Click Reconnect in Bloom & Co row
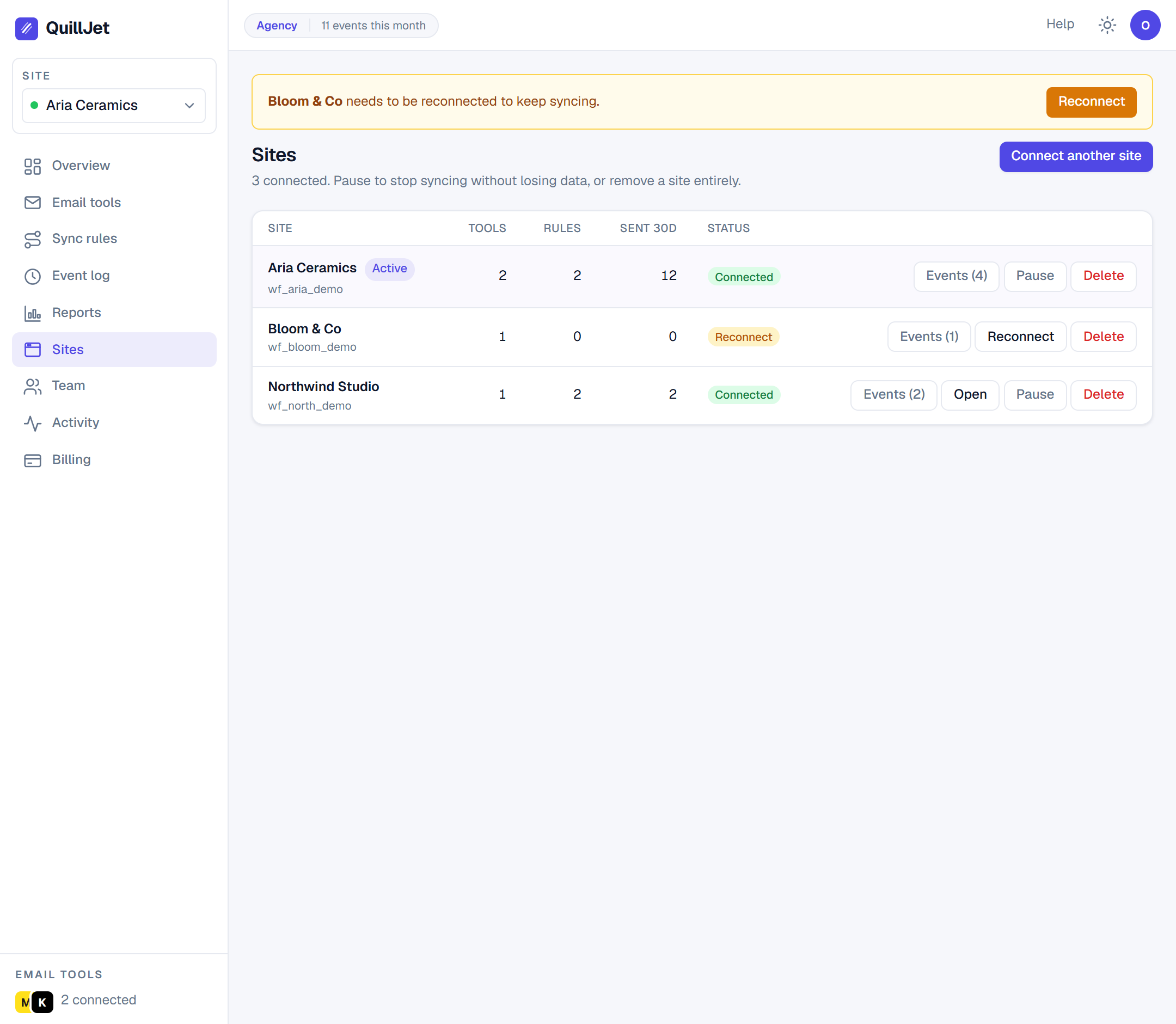The width and height of the screenshot is (1176, 1024). click(x=1020, y=337)
